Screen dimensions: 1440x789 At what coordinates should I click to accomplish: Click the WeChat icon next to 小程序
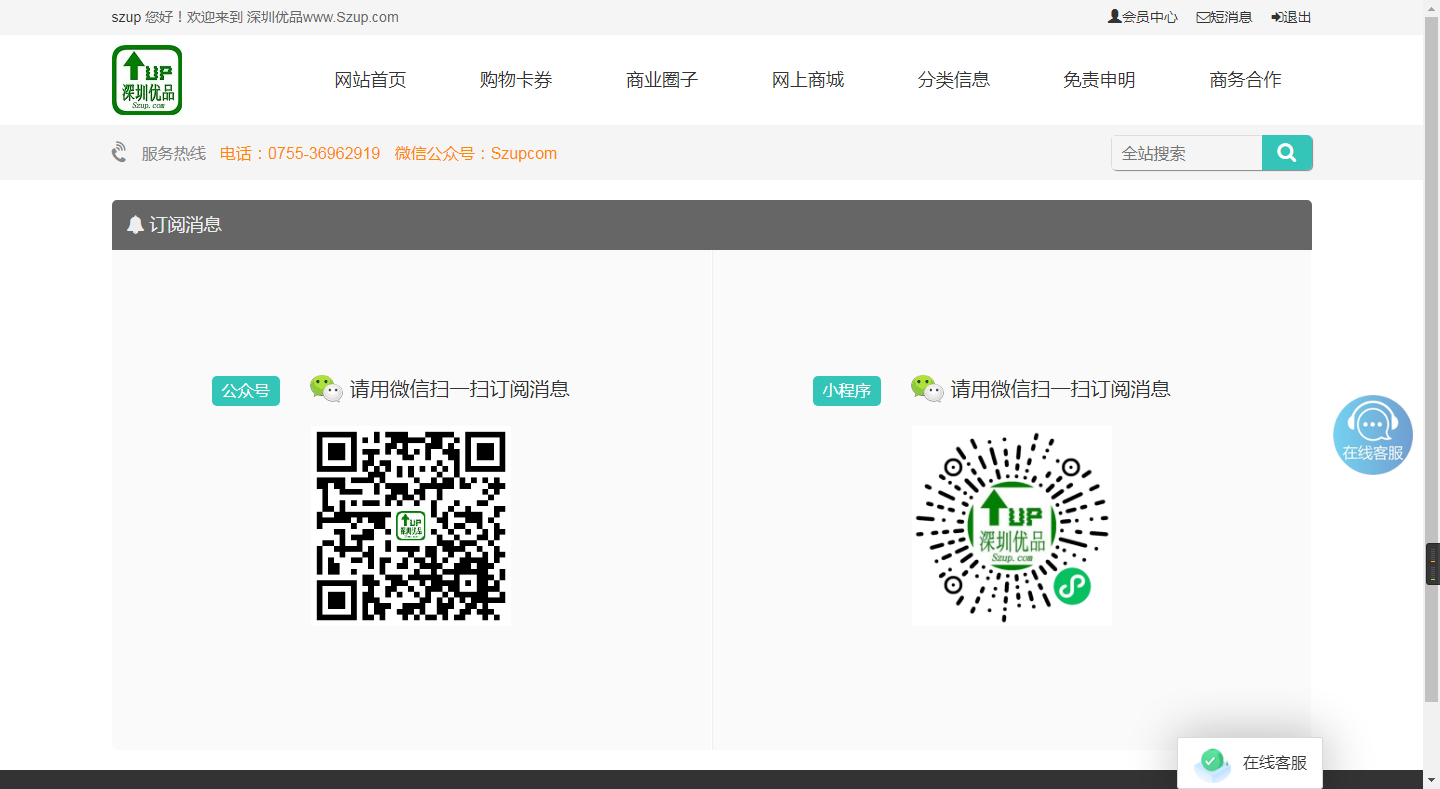(x=927, y=389)
